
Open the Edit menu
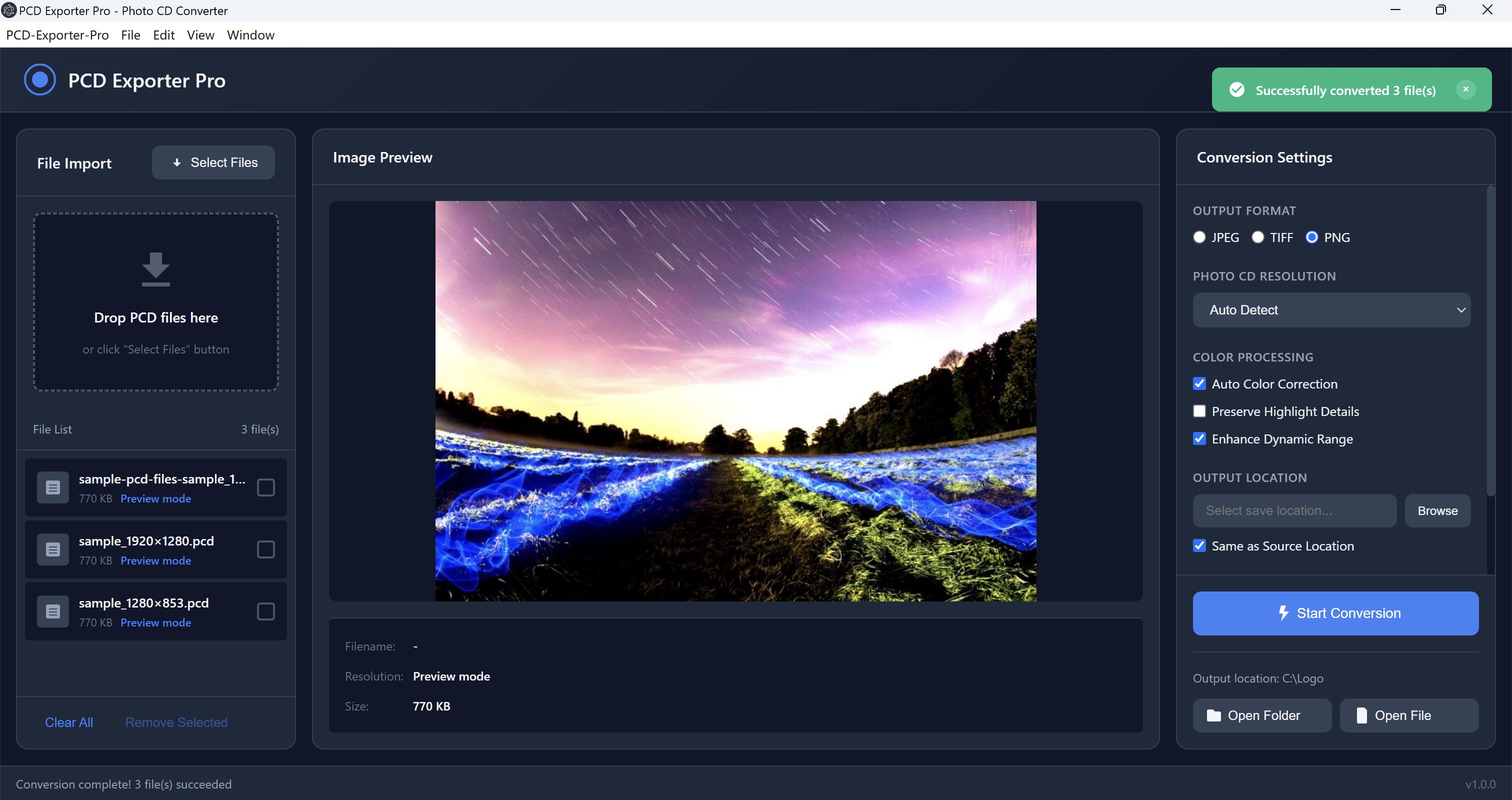point(164,34)
